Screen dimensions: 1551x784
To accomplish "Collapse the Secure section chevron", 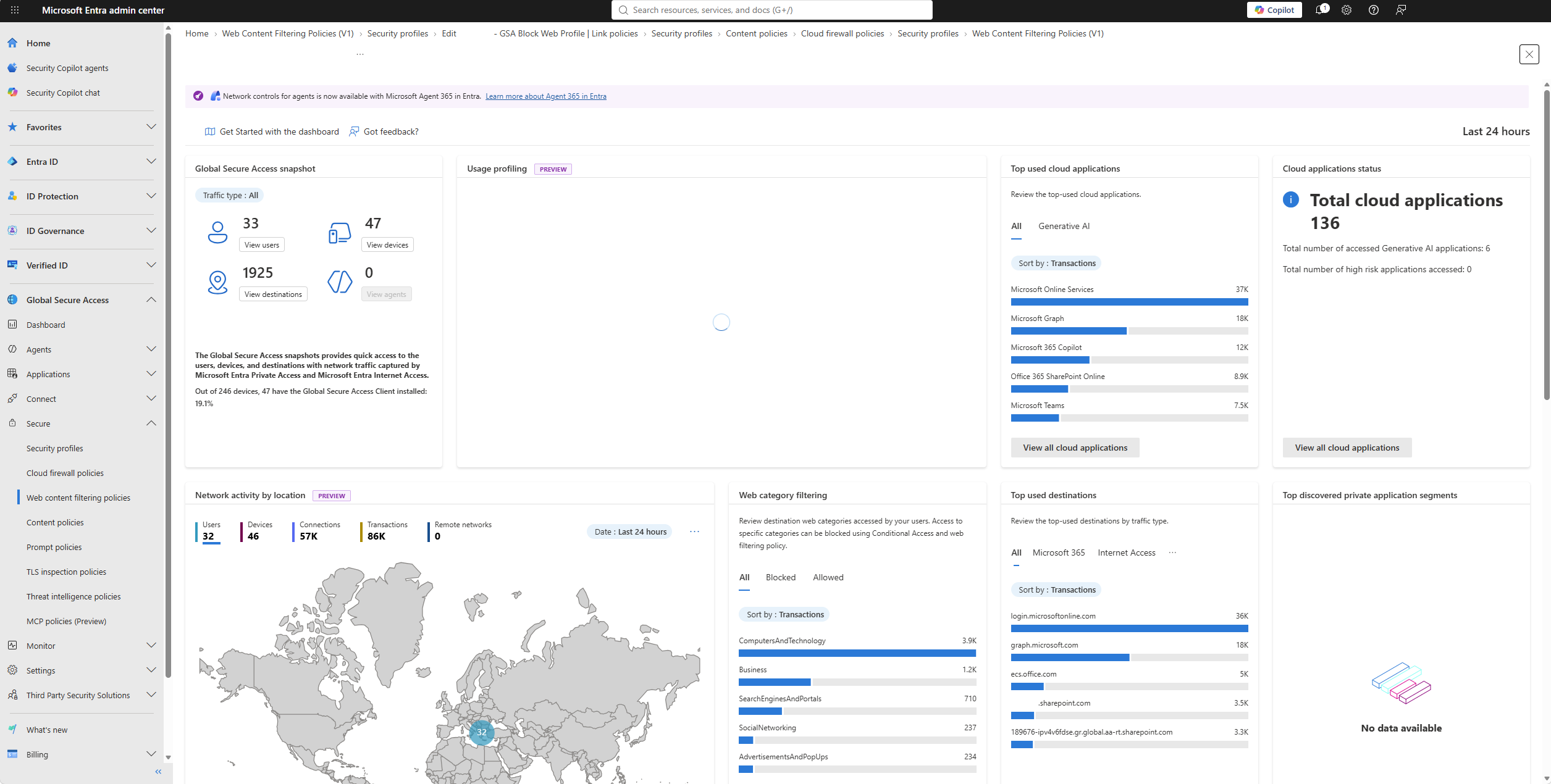I will 151,423.
